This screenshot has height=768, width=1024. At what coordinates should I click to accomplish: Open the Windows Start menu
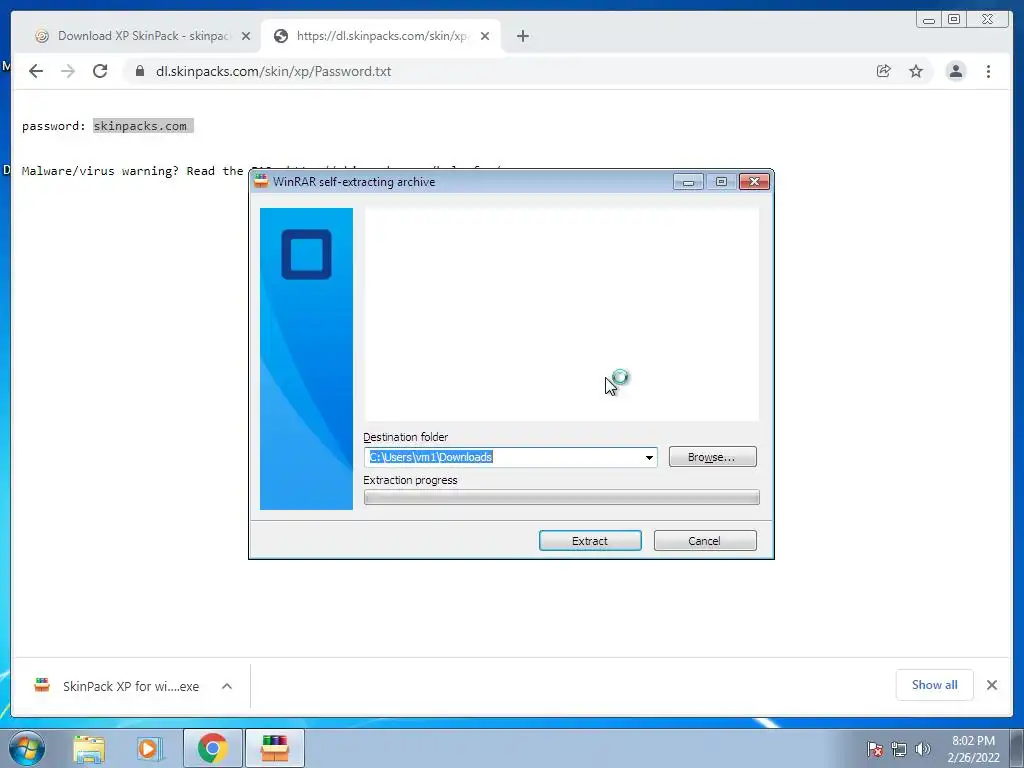[26, 748]
